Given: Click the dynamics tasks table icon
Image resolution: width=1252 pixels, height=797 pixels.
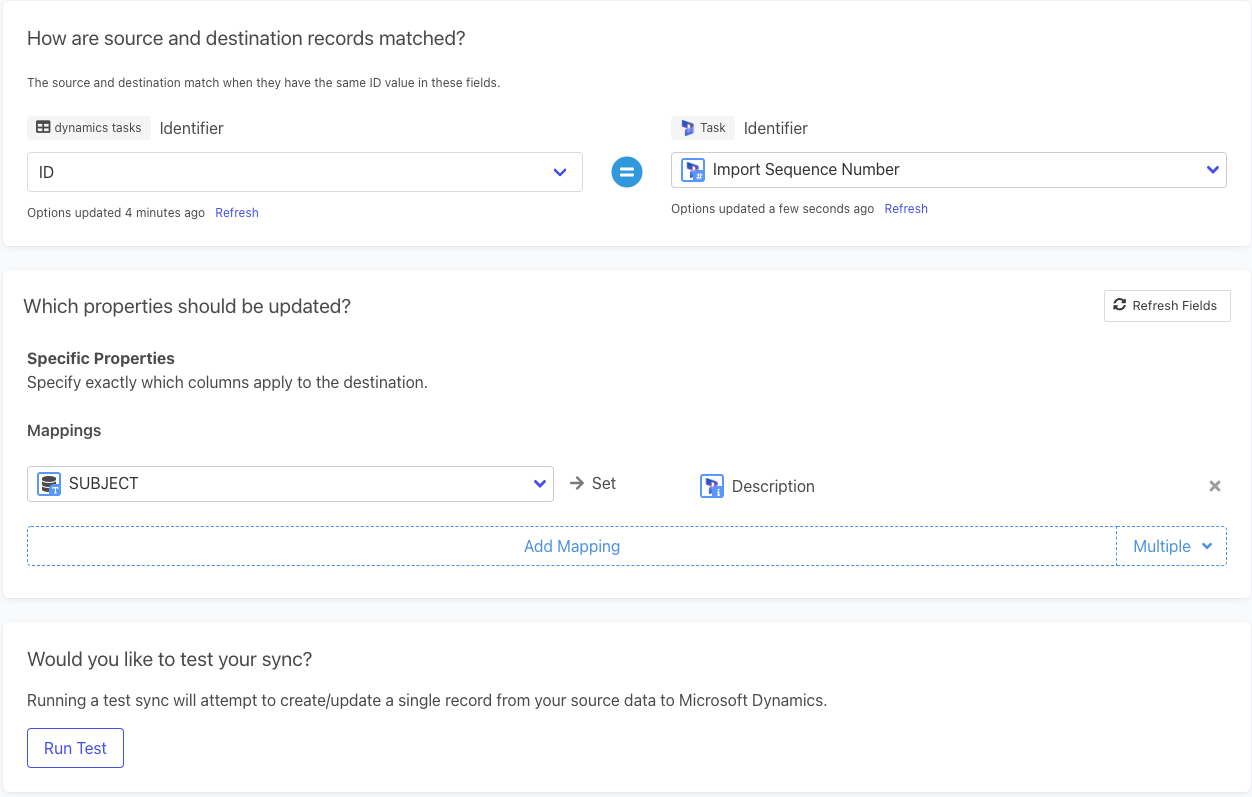Looking at the screenshot, I should pos(43,128).
